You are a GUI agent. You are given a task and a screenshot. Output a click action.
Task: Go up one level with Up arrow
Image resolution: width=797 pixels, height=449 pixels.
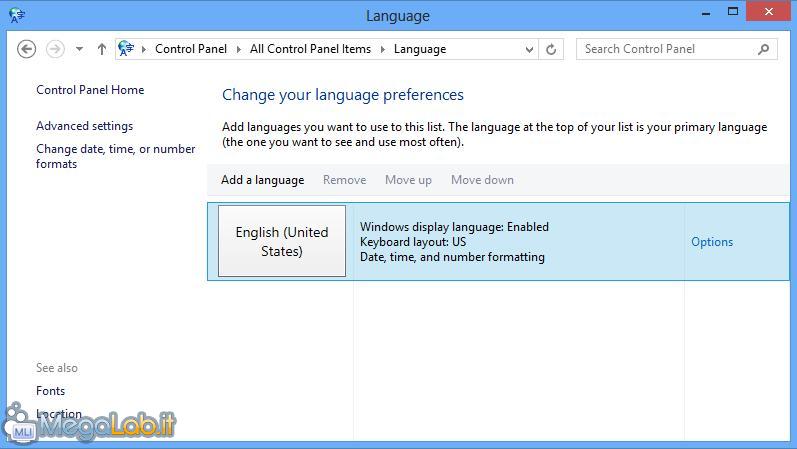[x=102, y=49]
